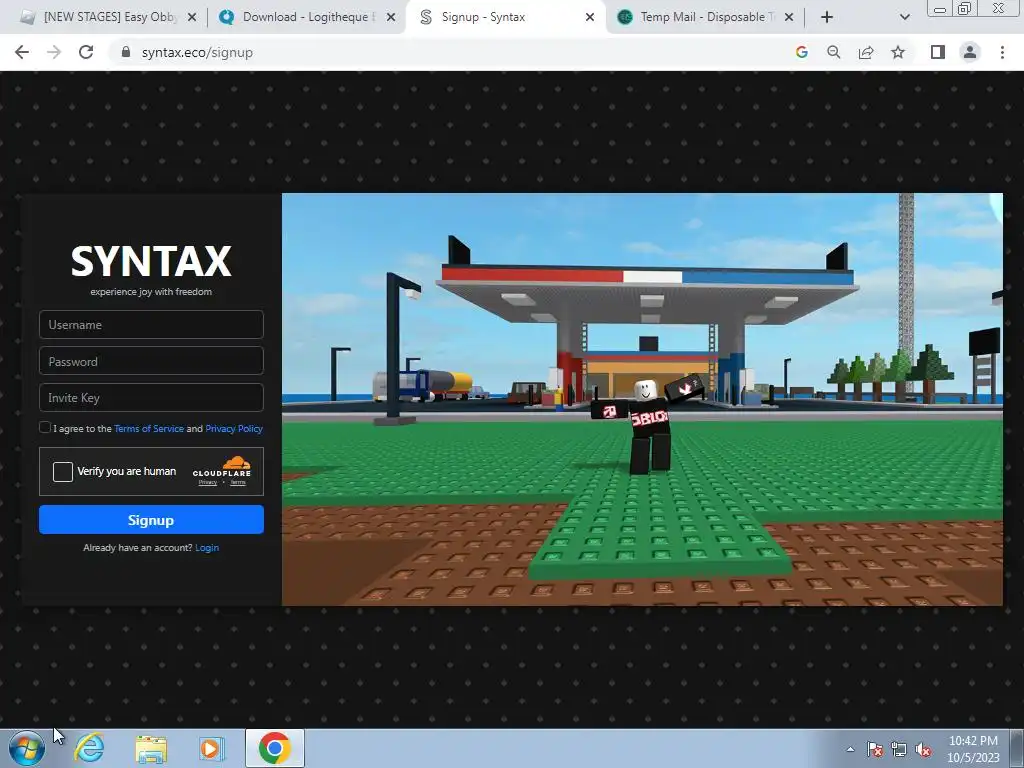This screenshot has width=1024, height=768.
Task: Click the address bar URL
Action: tap(197, 52)
